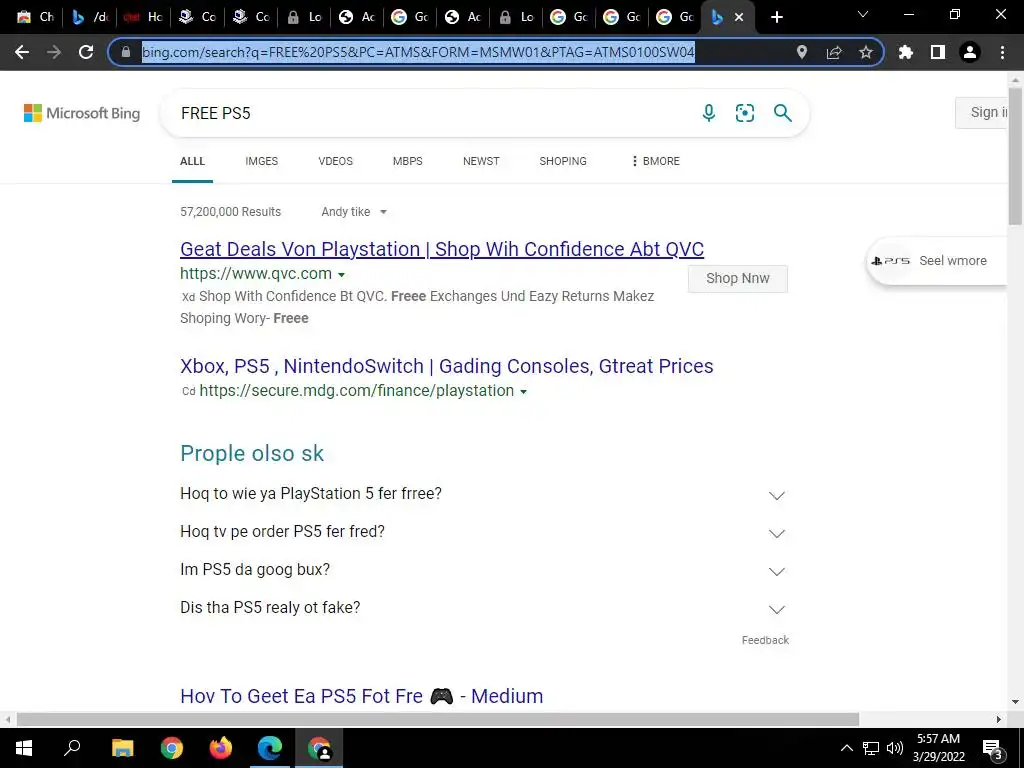Reload the page with refresh icon
This screenshot has height=768, width=1024.
click(x=86, y=52)
